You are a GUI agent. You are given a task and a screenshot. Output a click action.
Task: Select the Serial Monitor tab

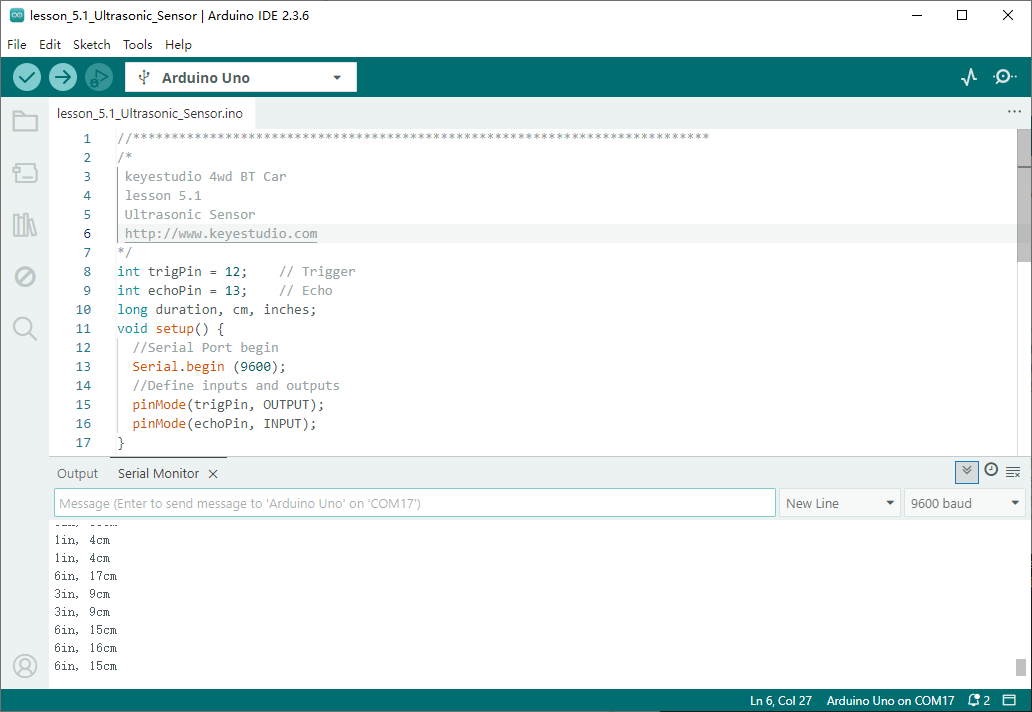pyautogui.click(x=158, y=474)
